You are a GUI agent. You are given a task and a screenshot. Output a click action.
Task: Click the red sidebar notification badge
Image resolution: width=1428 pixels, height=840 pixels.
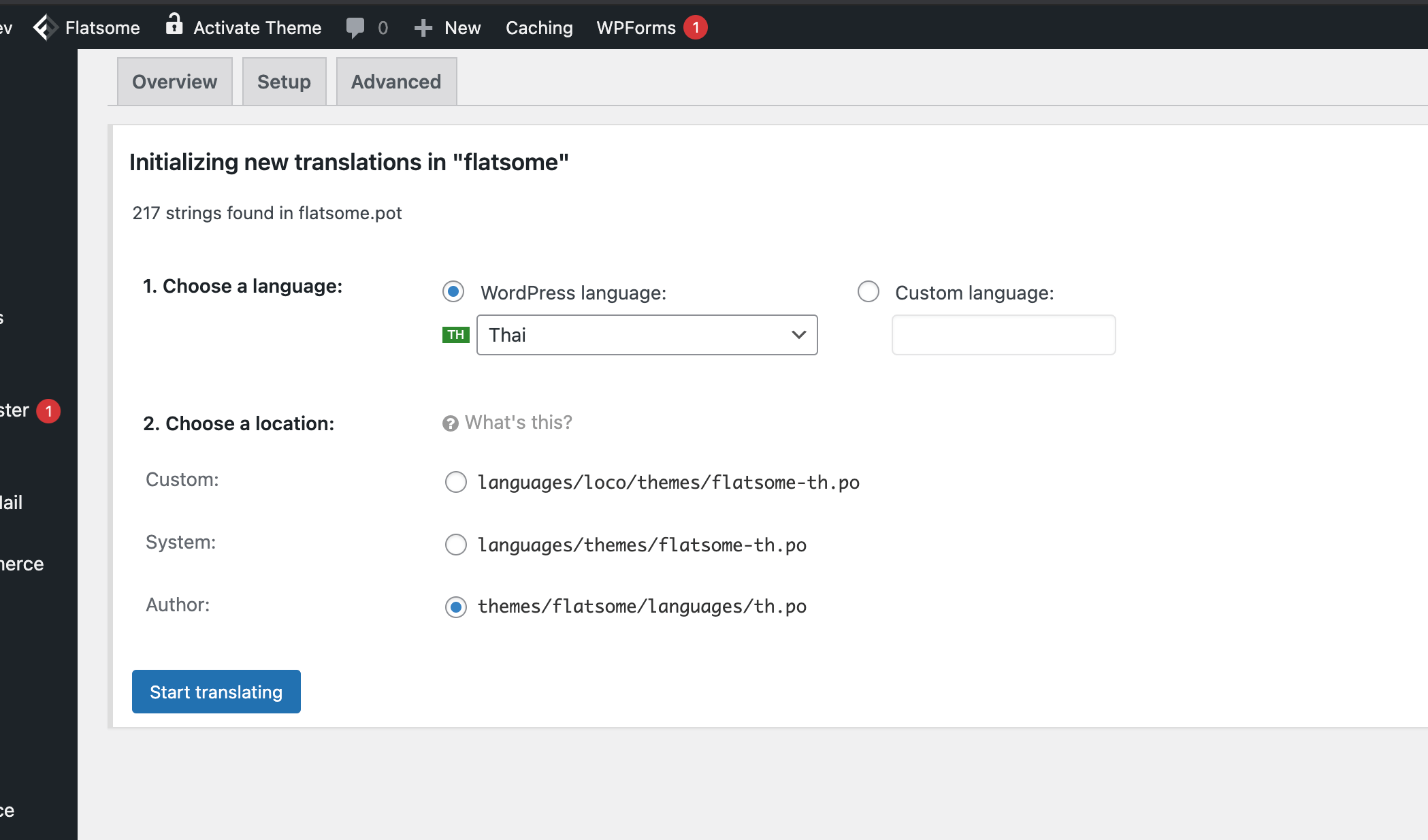tap(48, 411)
